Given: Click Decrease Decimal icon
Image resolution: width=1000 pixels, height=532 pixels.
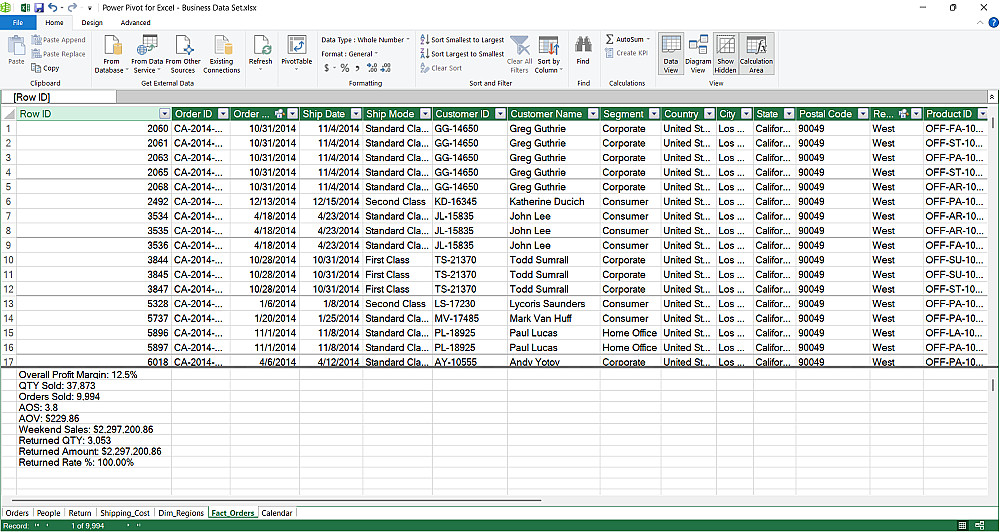Looking at the screenshot, I should pyautogui.click(x=387, y=68).
